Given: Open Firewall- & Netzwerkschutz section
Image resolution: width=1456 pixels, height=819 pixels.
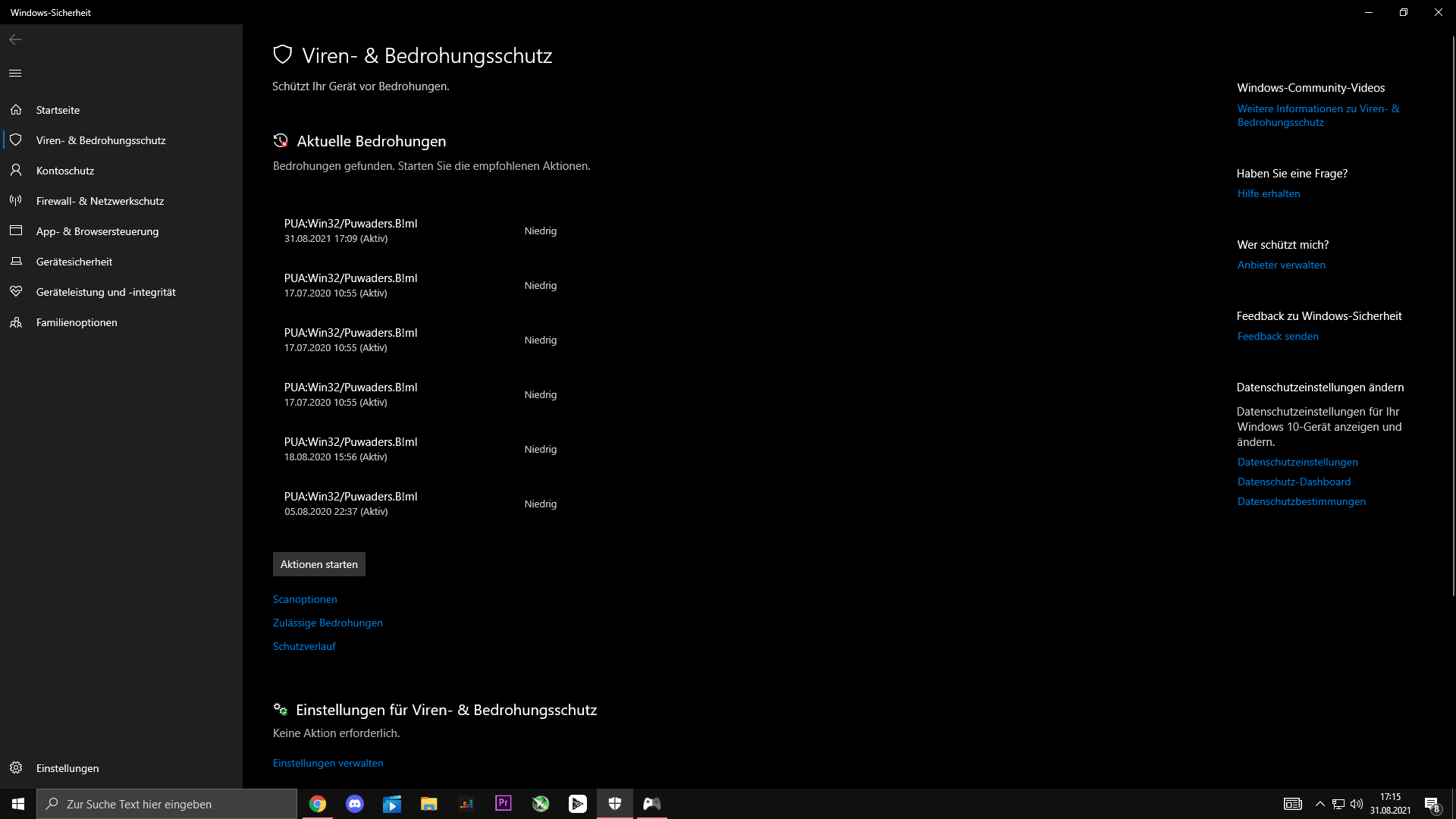Looking at the screenshot, I should 121,201.
